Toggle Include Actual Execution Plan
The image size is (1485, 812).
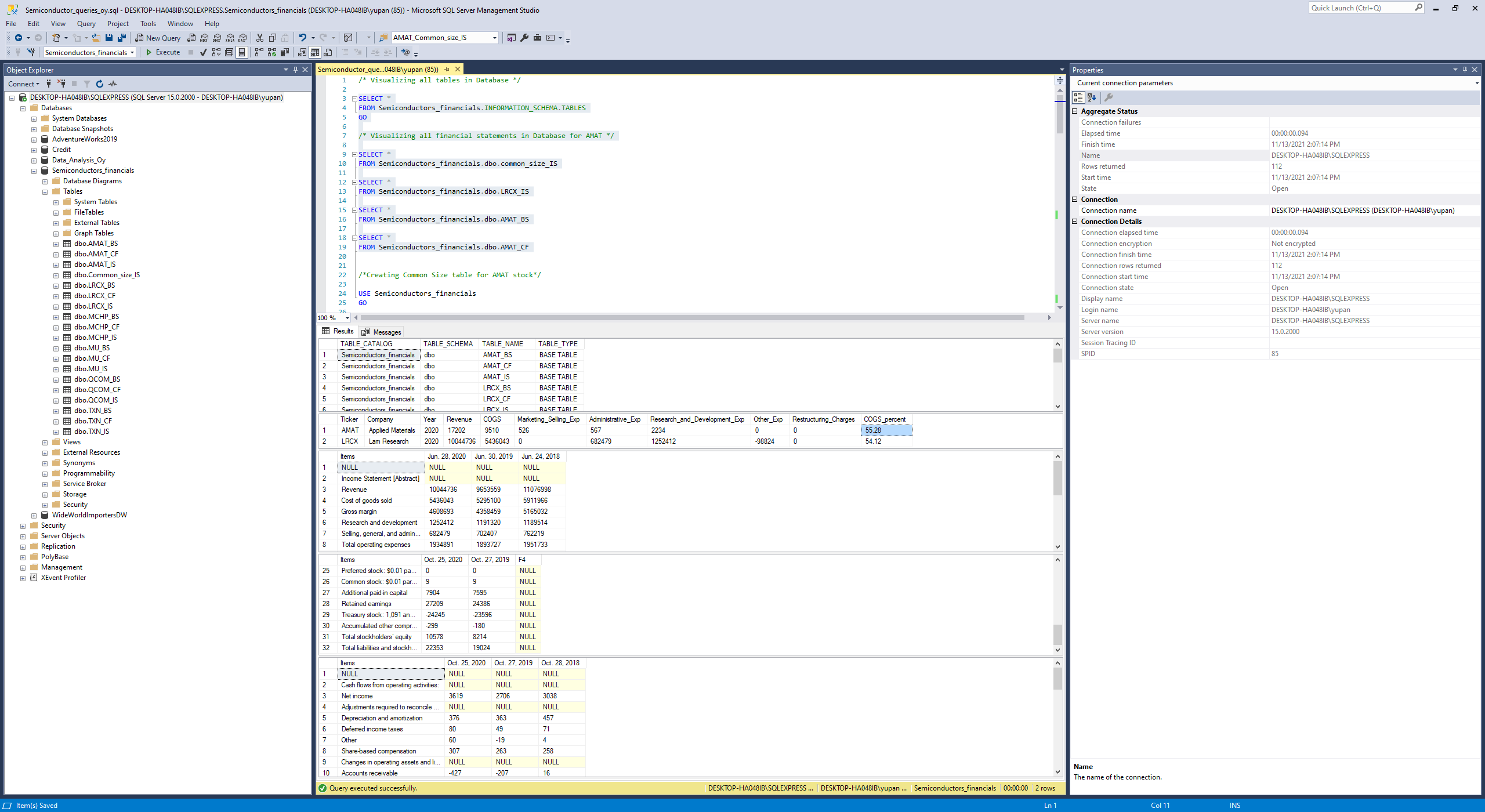tap(259, 52)
